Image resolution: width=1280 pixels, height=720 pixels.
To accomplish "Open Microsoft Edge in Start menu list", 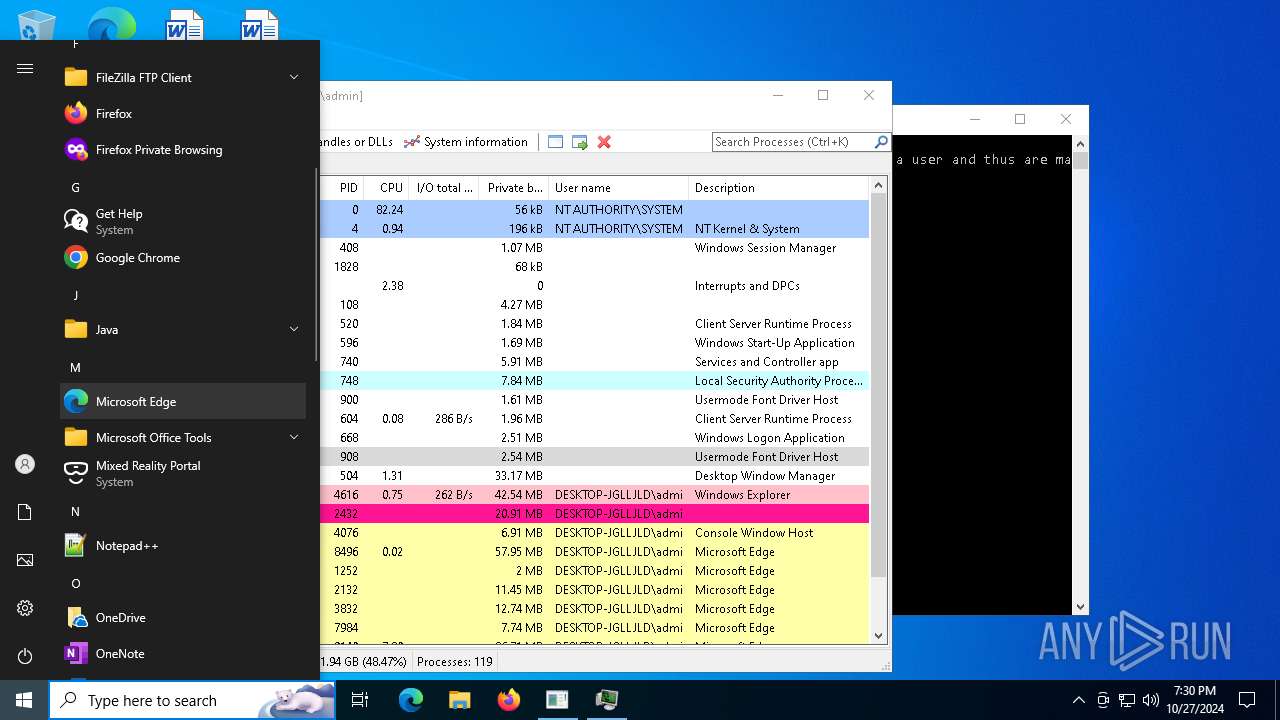I will point(183,402).
